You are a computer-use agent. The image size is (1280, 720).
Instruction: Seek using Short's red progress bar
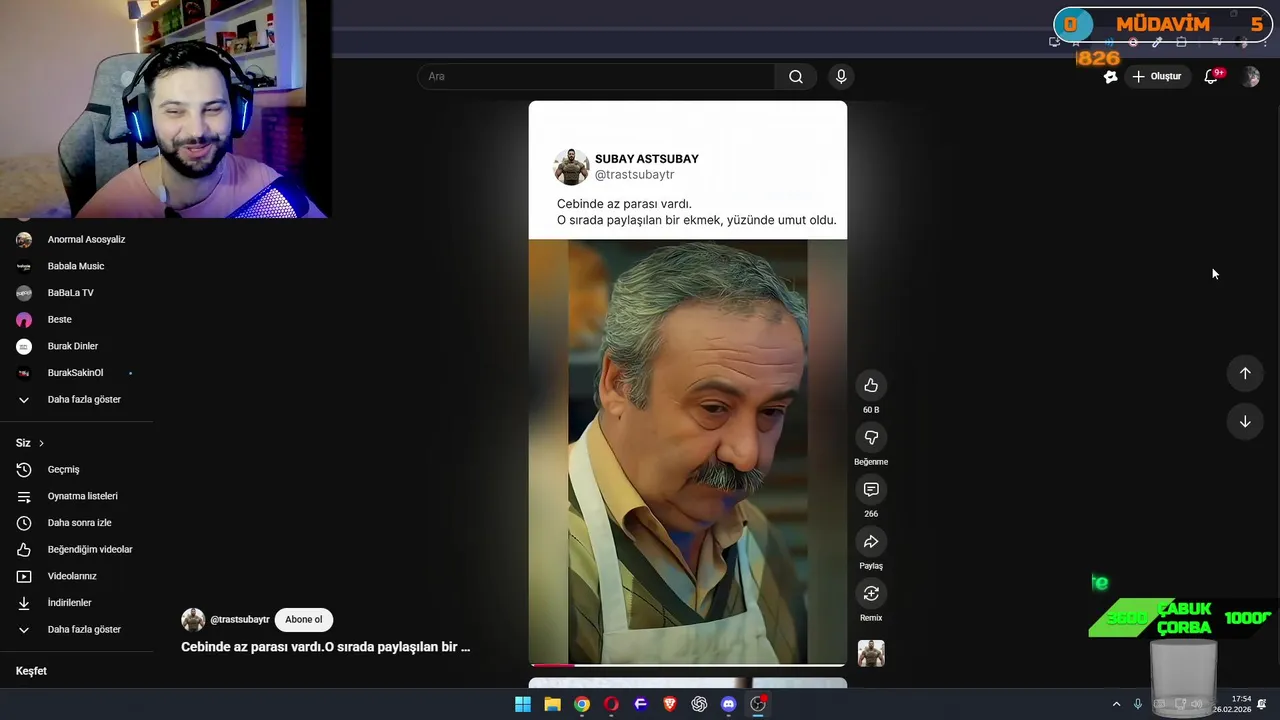pos(687,665)
